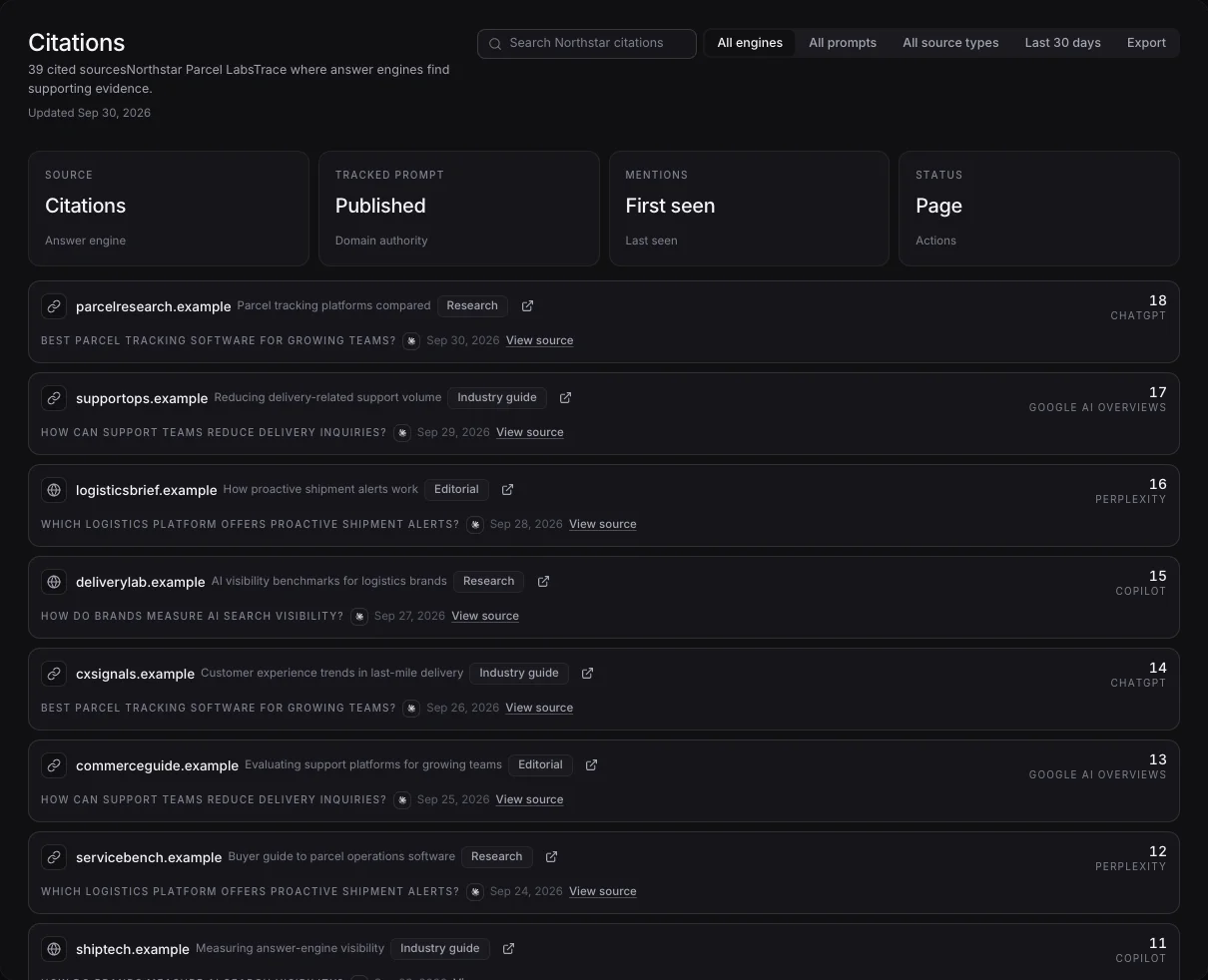This screenshot has height=980, width=1208.
Task: Click the link icon beside supportops.example
Action: [x=54, y=398]
